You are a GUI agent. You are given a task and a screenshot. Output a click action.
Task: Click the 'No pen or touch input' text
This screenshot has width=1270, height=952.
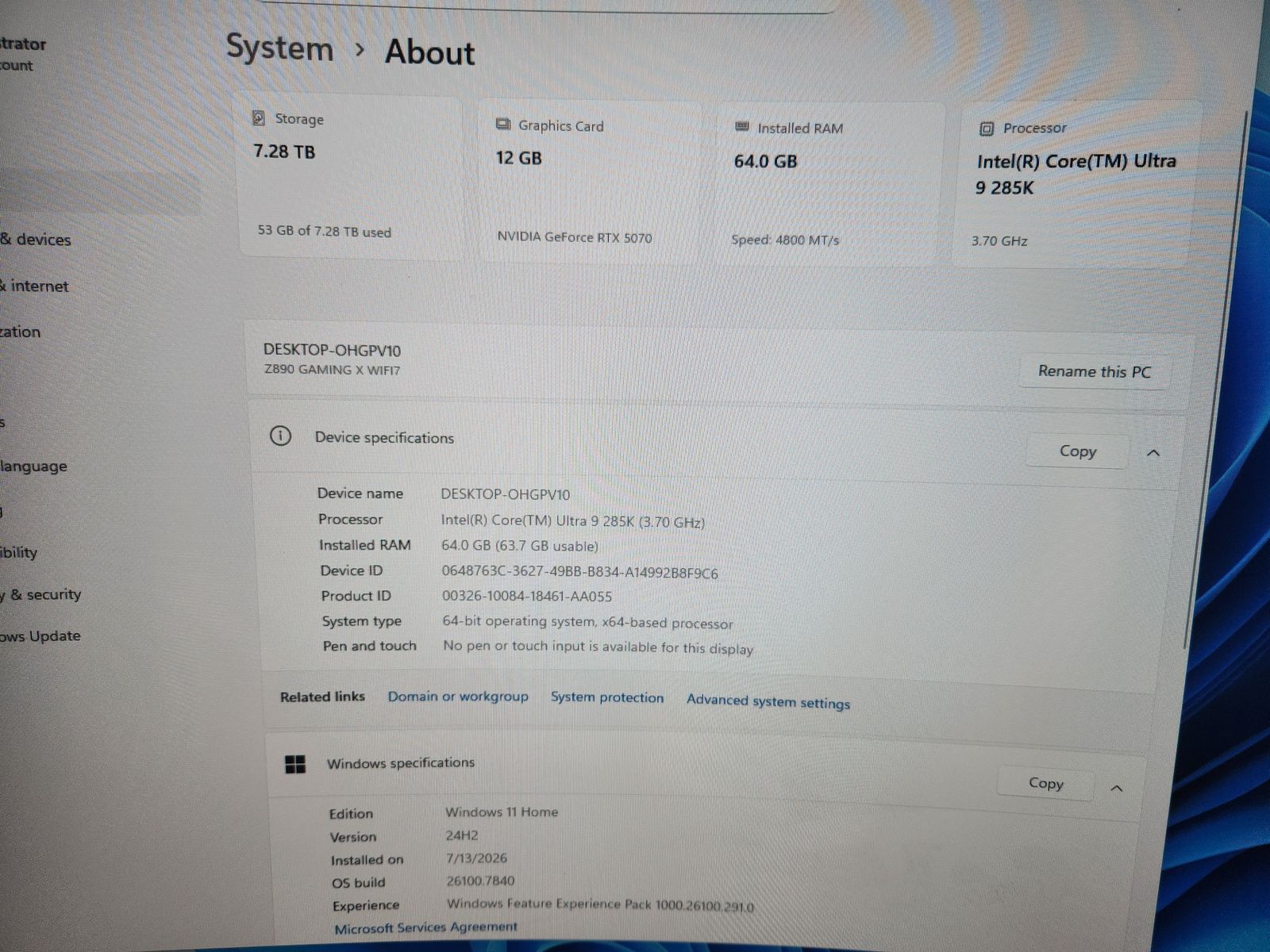click(598, 647)
